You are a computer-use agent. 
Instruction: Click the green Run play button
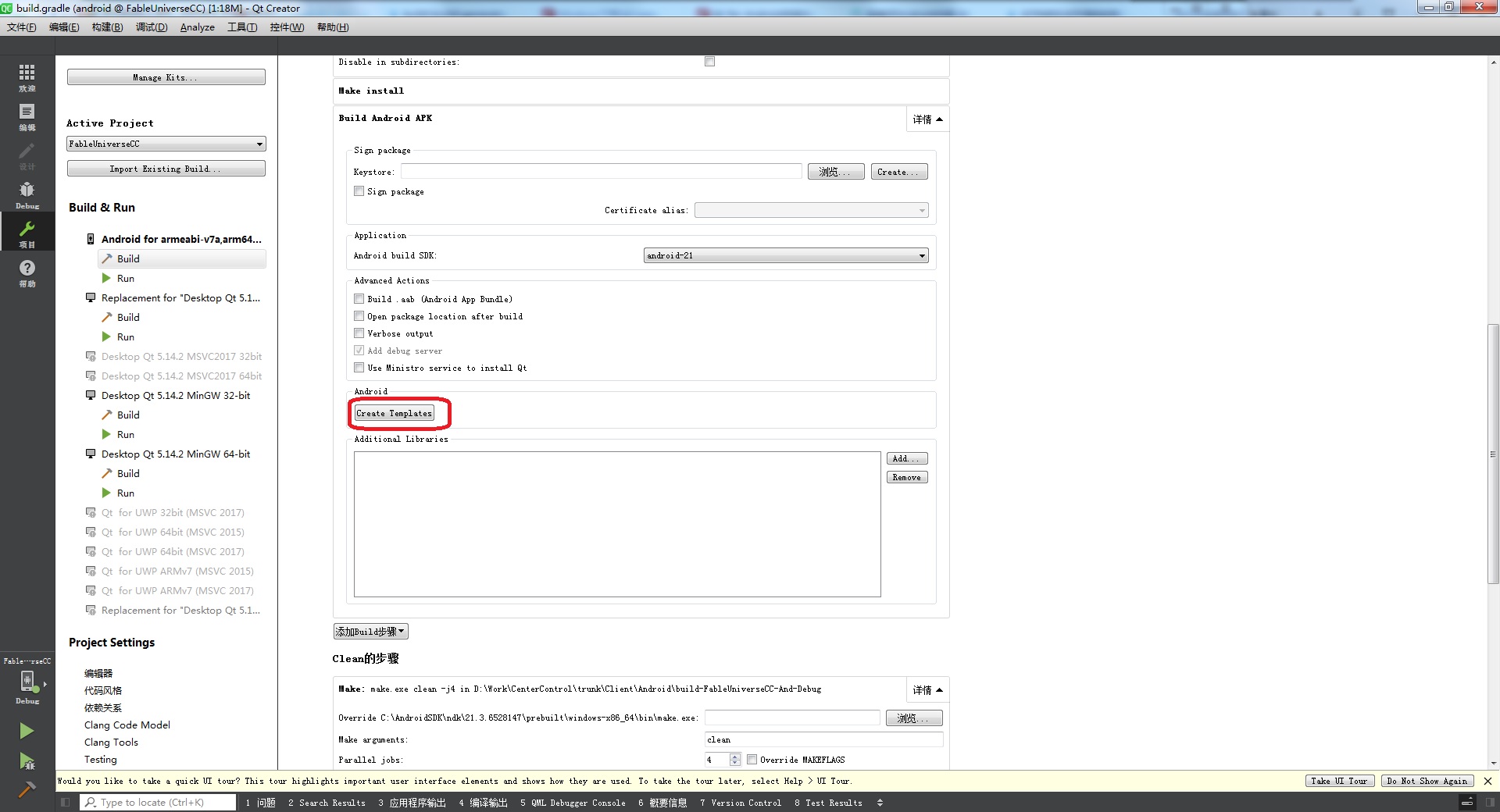click(27, 731)
